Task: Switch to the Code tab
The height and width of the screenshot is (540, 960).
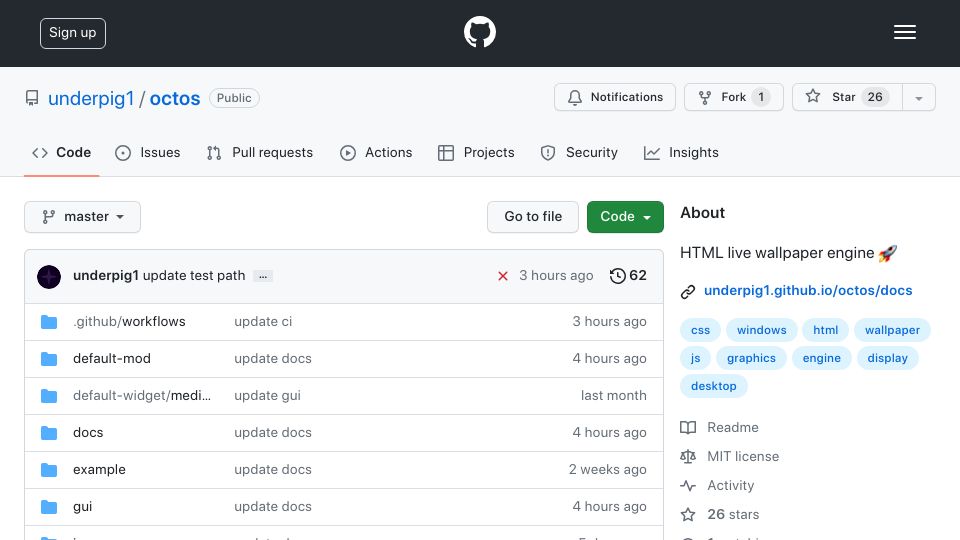Action: [x=61, y=152]
